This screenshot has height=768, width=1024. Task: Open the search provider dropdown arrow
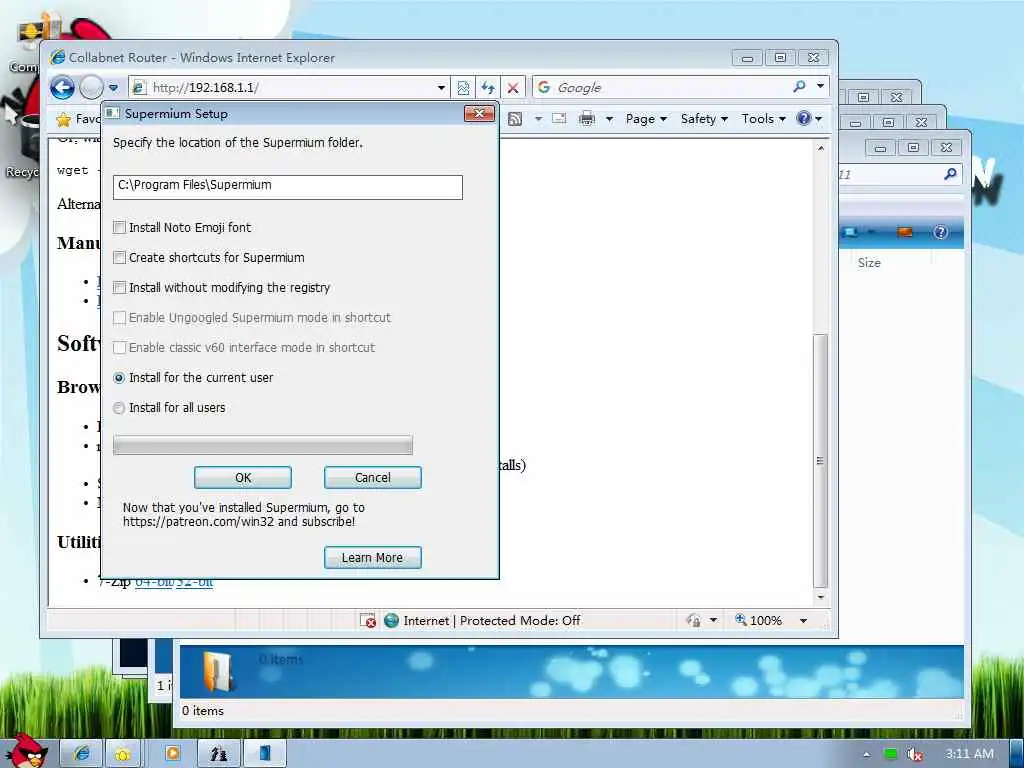pyautogui.click(x=820, y=86)
